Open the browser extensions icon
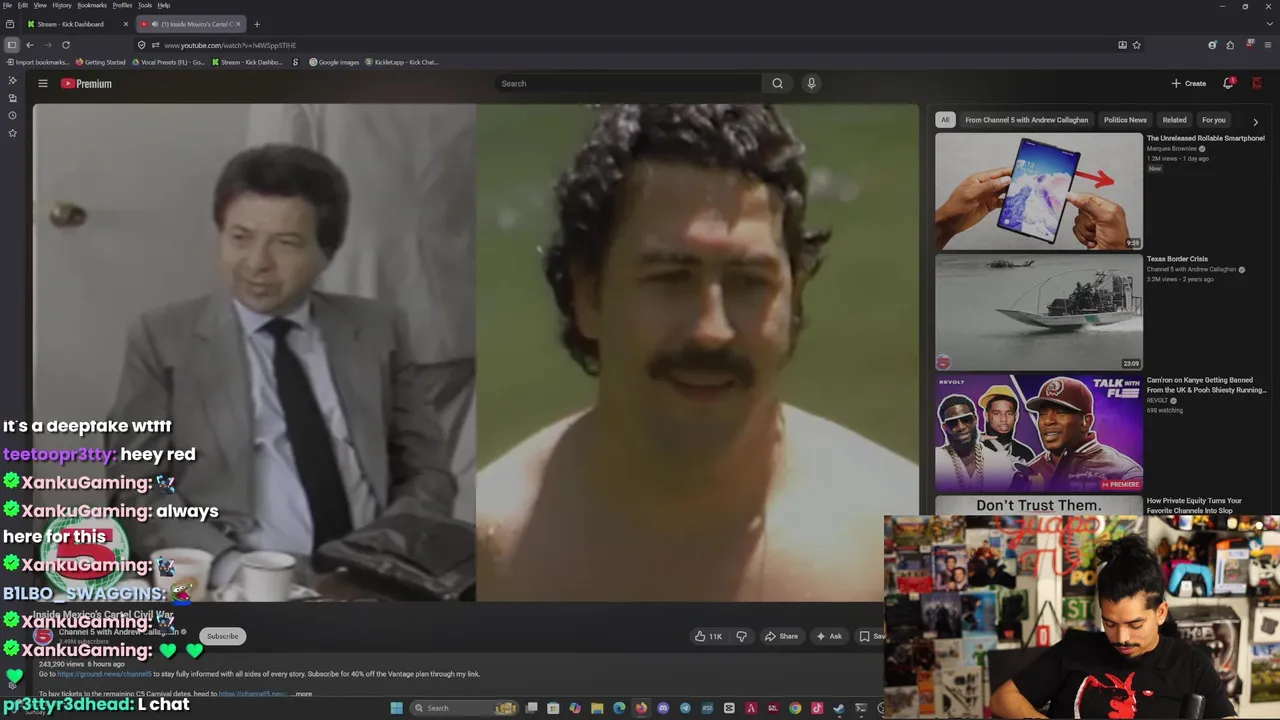Screen dimensions: 1280x720 (x=1230, y=45)
